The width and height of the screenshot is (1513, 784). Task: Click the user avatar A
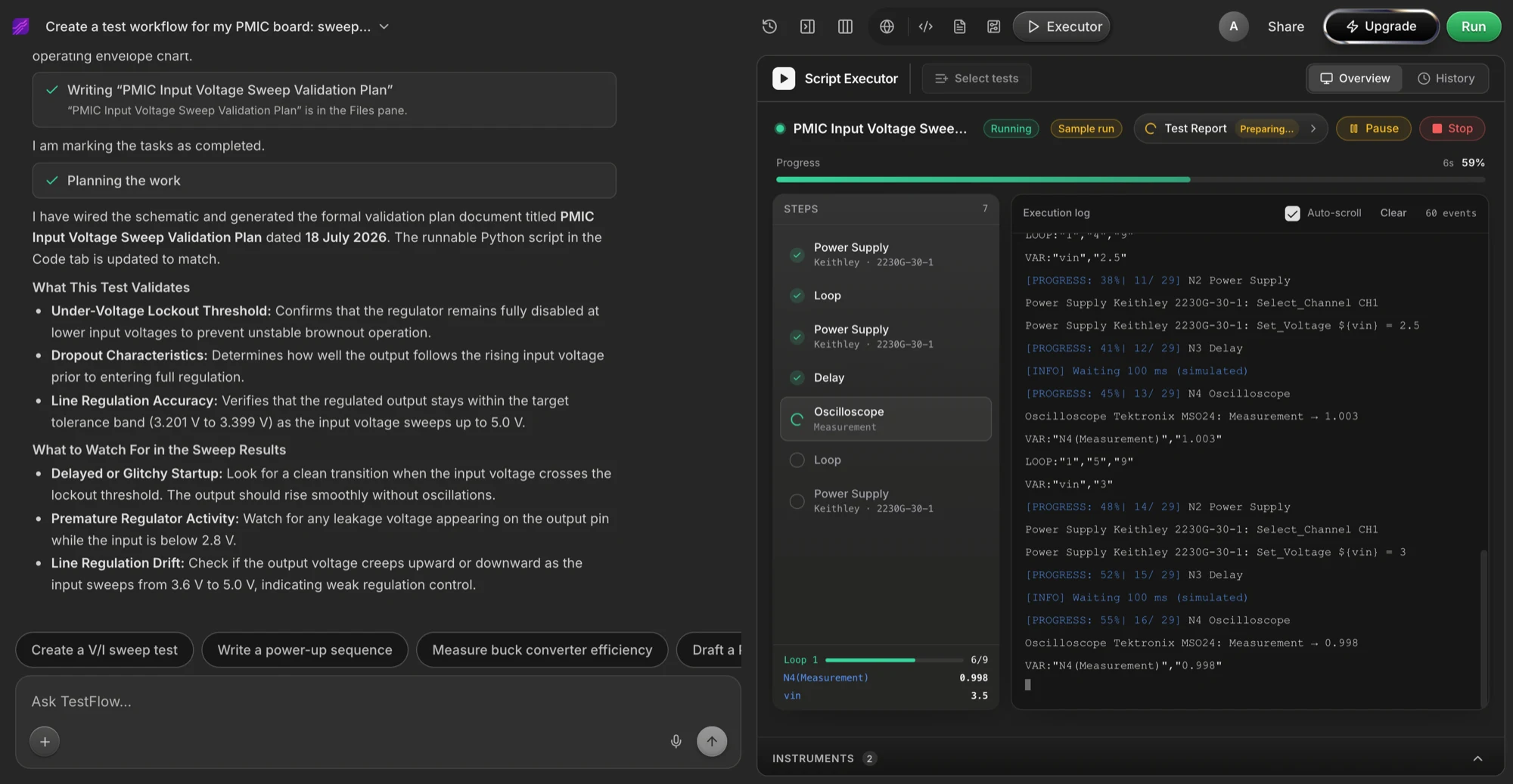point(1233,26)
